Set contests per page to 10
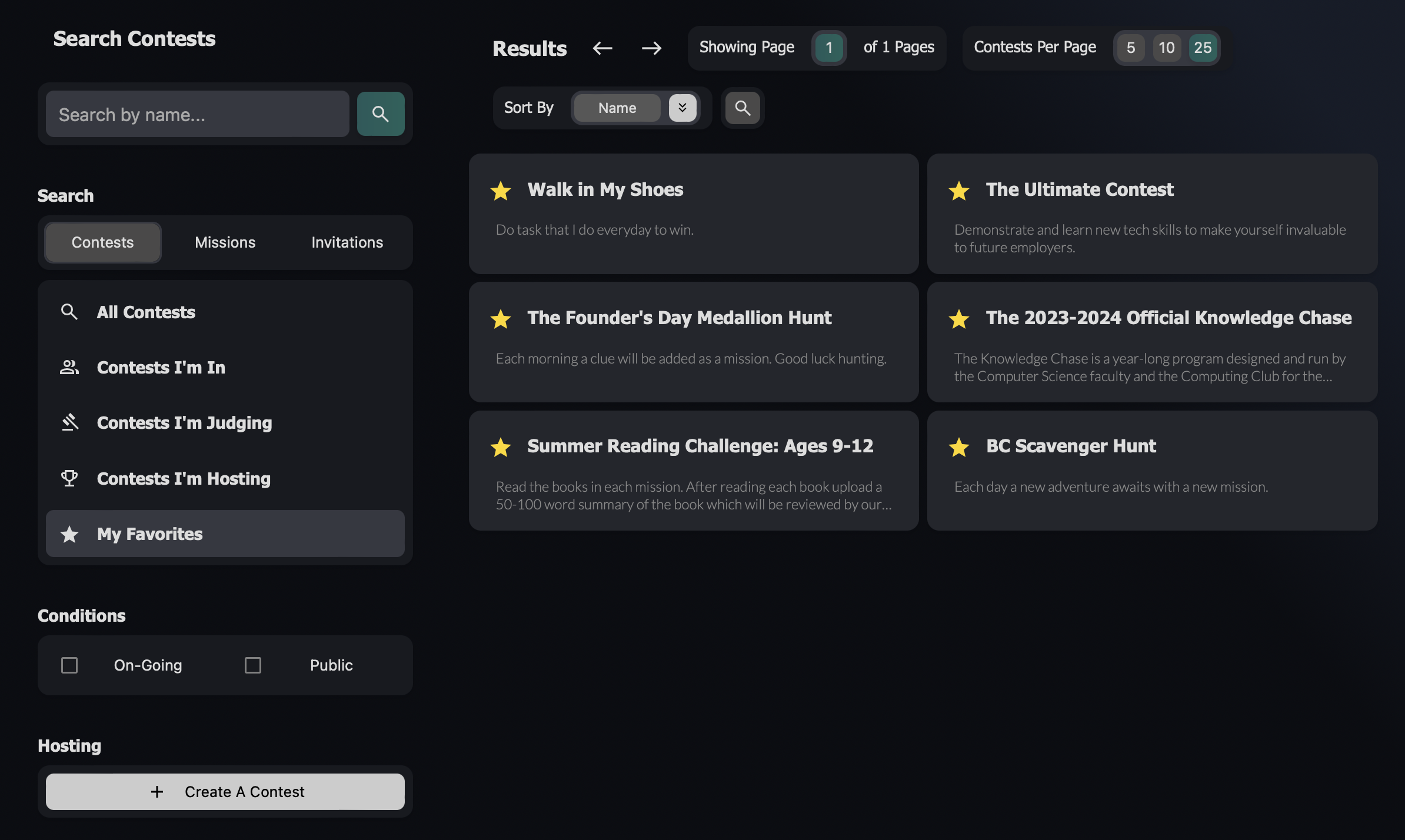Image resolution: width=1405 pixels, height=840 pixels. click(x=1166, y=48)
